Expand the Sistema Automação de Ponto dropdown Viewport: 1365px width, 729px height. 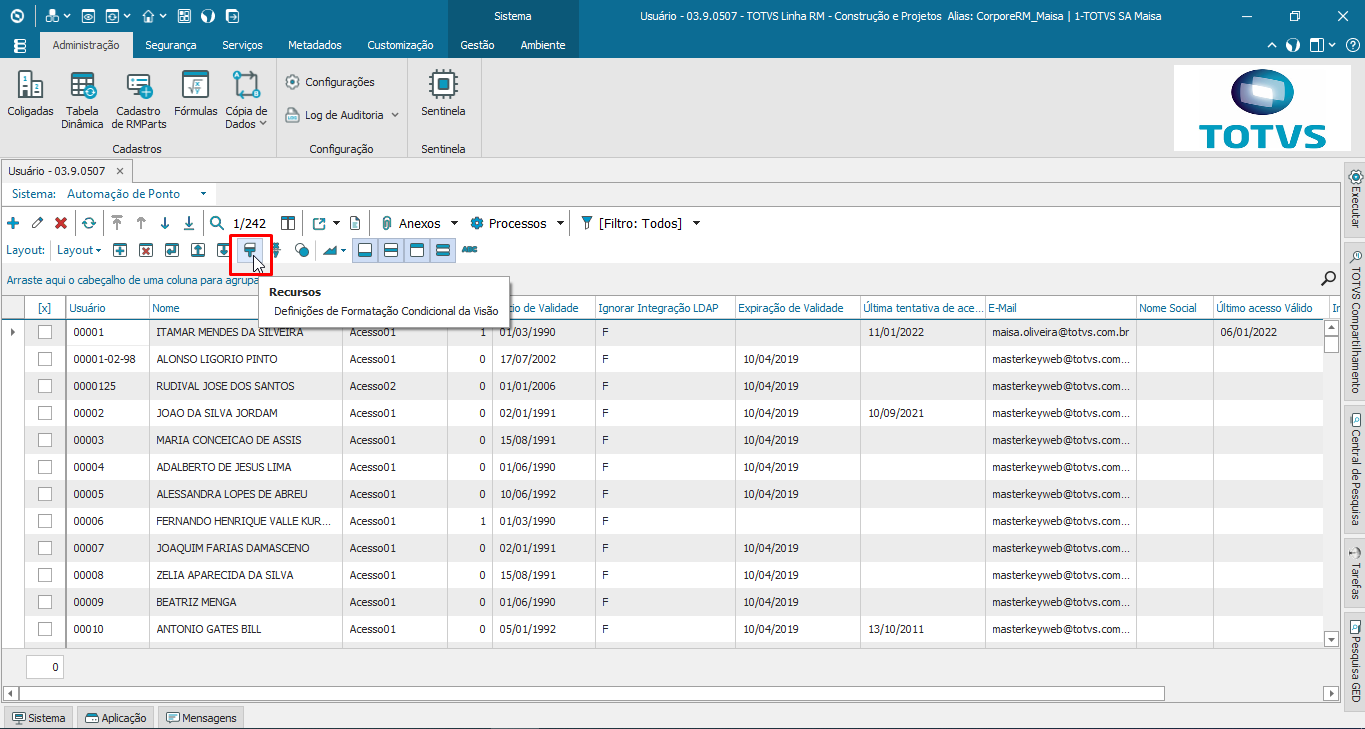click(x=203, y=194)
